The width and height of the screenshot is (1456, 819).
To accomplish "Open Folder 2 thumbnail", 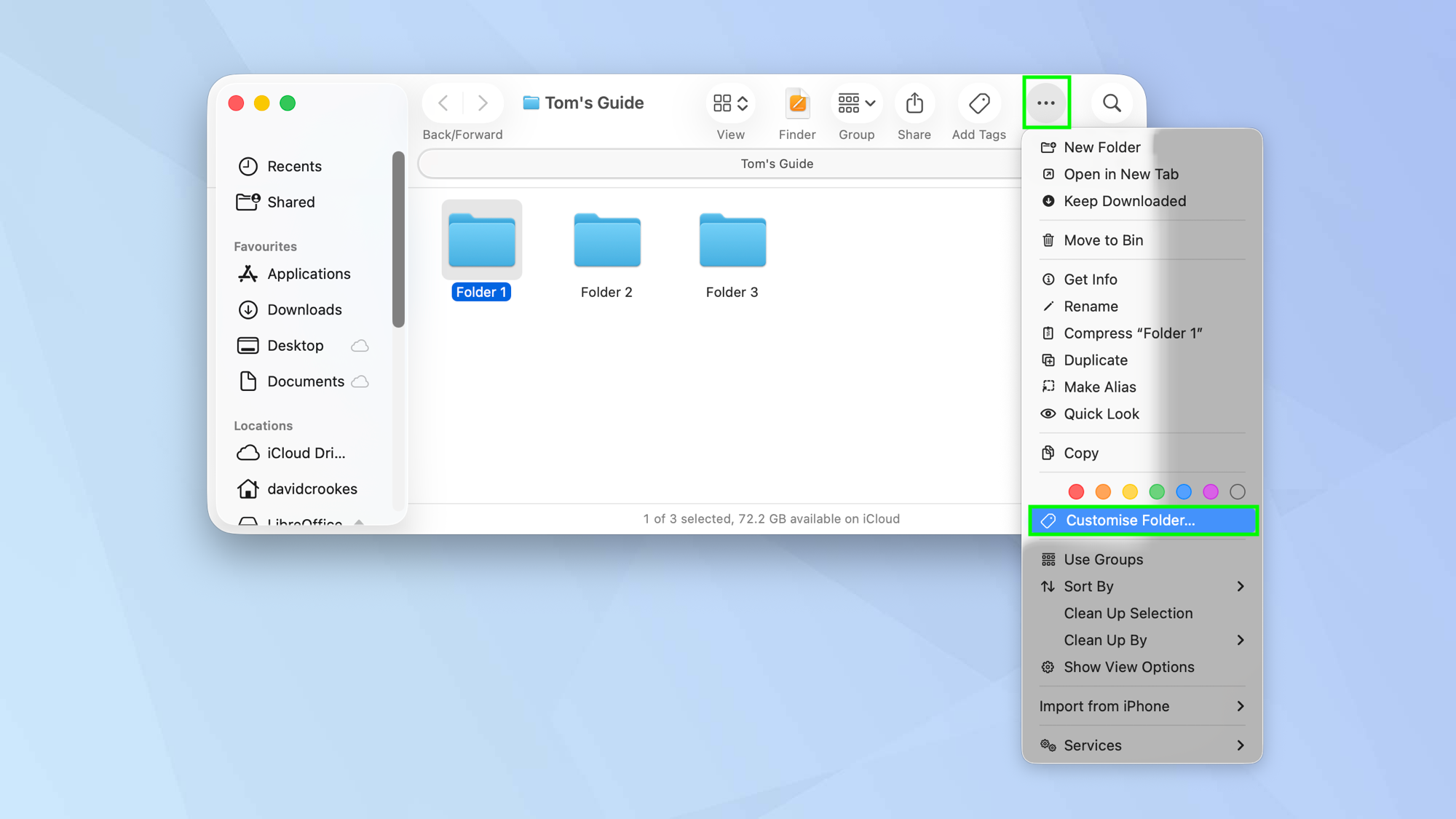I will pyautogui.click(x=606, y=240).
